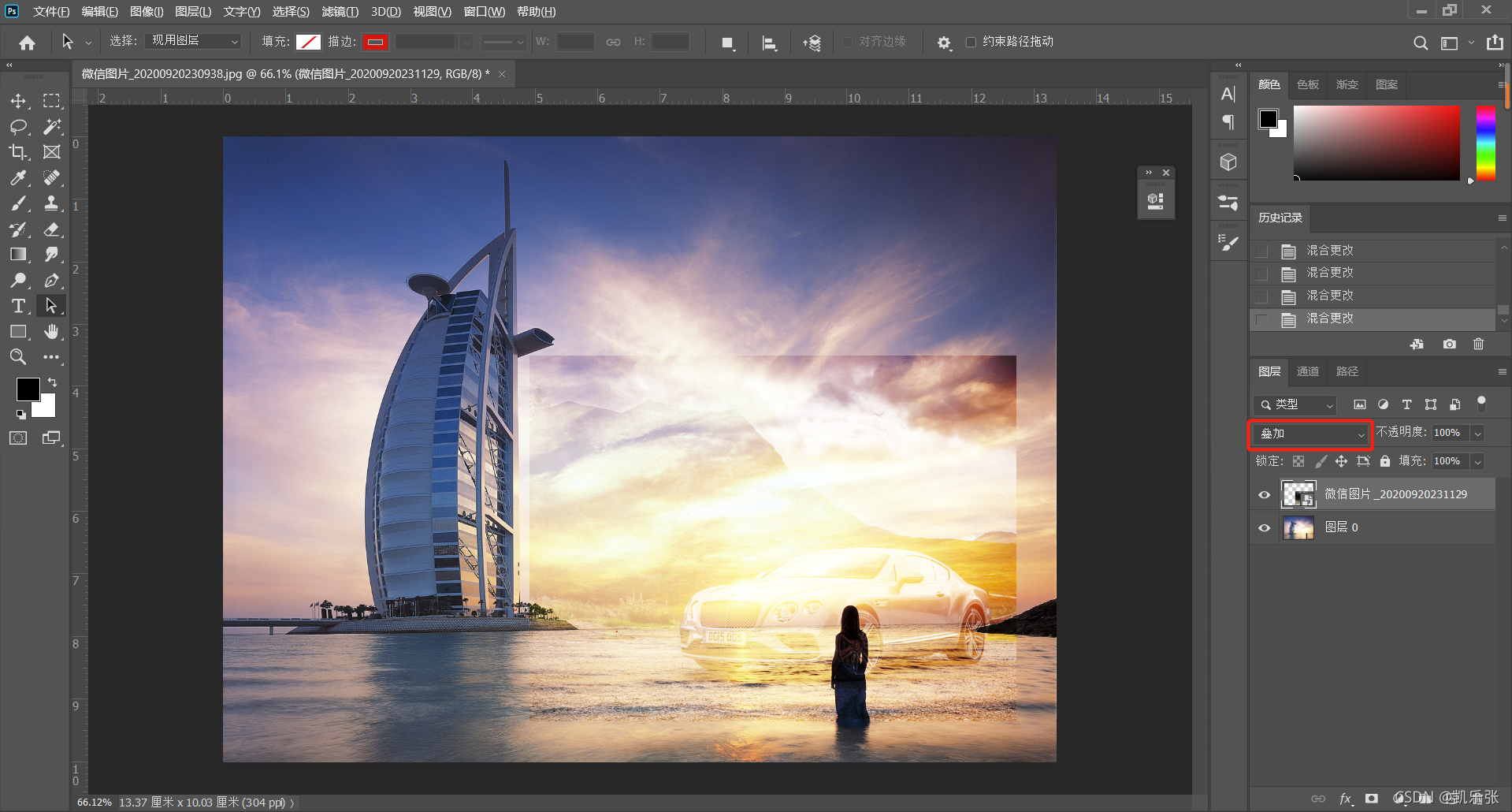Screen dimensions: 1512x812
Task: Toggle visibility of 图层 0 layer
Action: pos(1265,527)
